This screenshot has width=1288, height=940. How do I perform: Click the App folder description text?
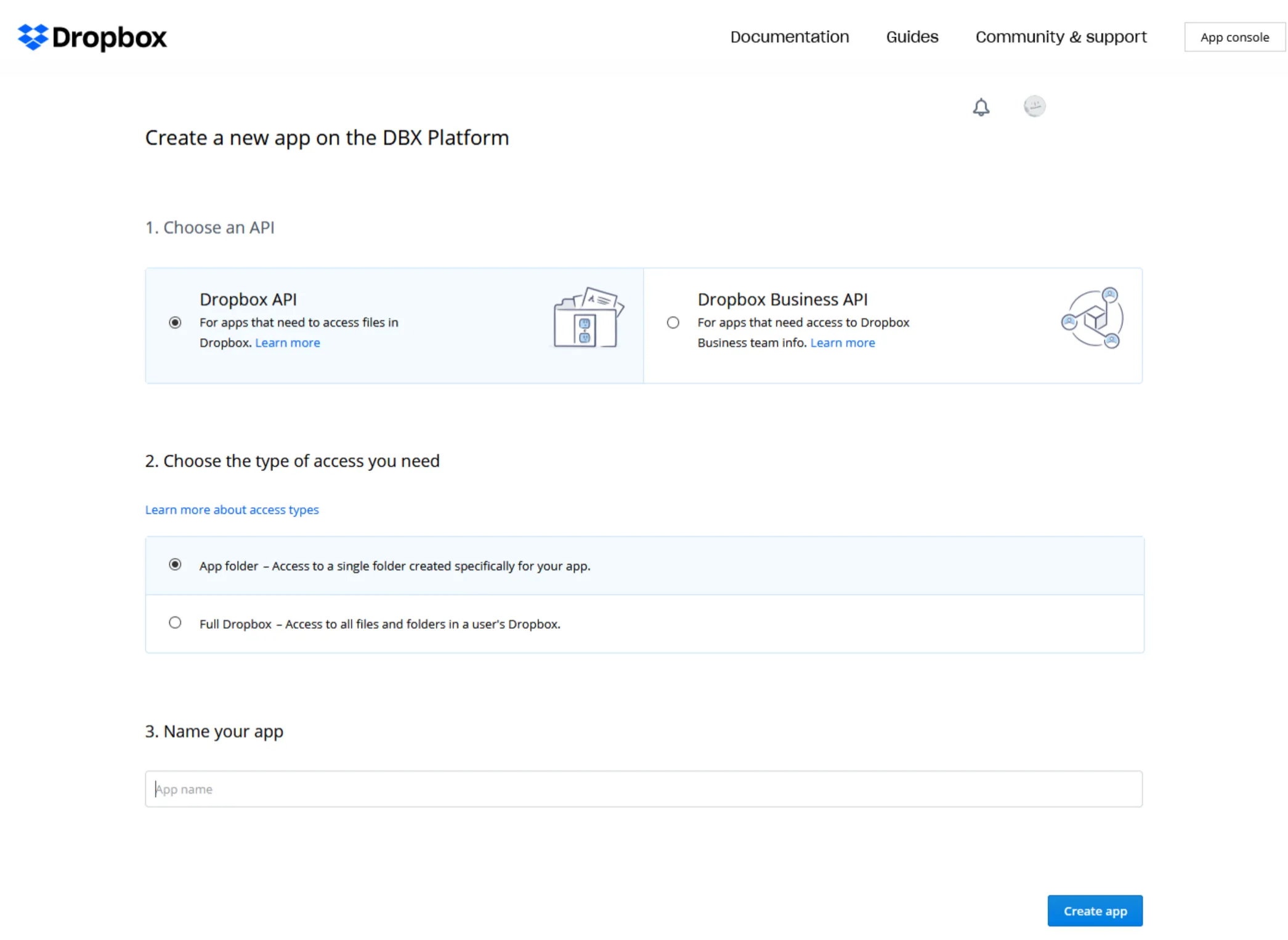[394, 566]
